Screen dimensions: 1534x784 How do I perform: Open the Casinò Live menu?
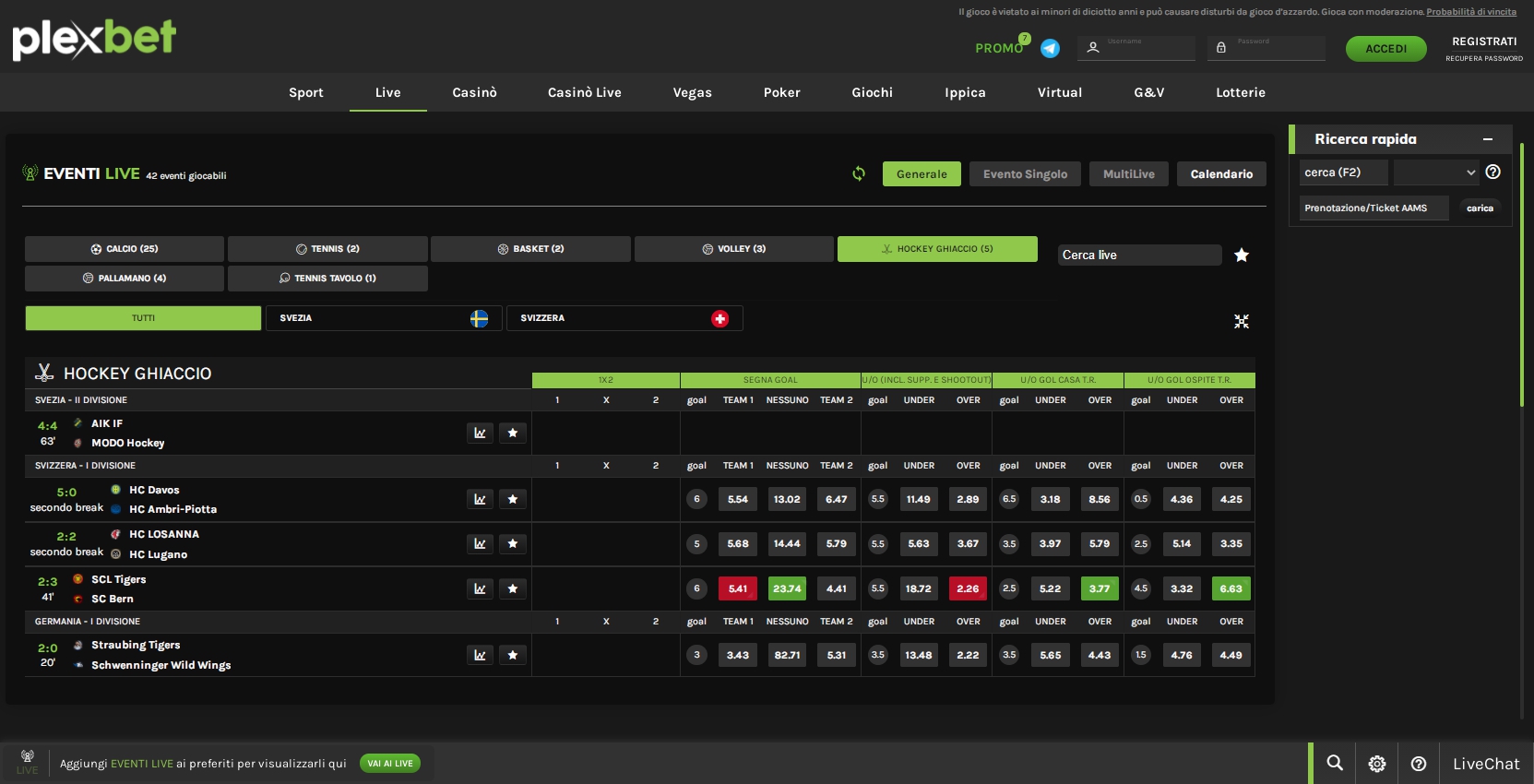tap(585, 92)
